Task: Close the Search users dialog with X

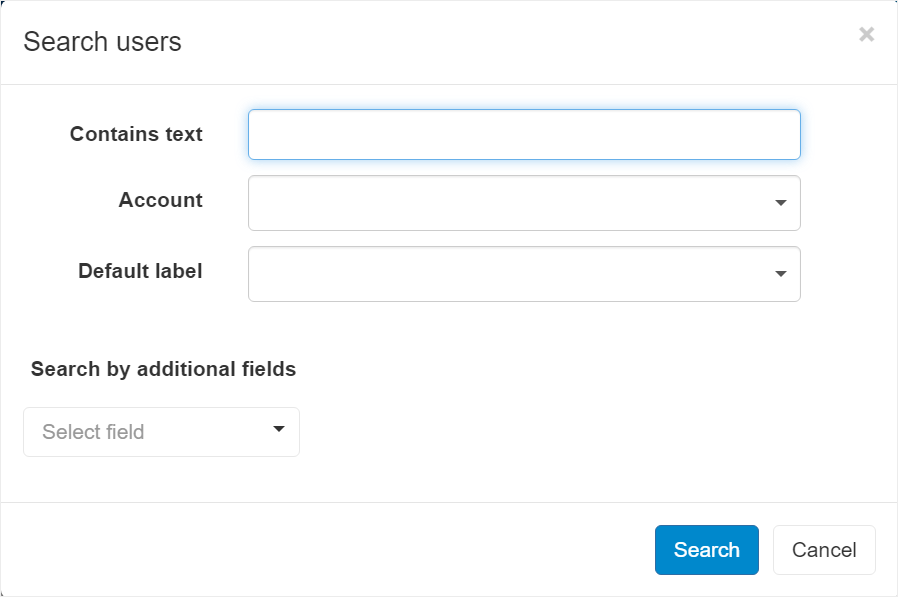Action: pos(866,35)
